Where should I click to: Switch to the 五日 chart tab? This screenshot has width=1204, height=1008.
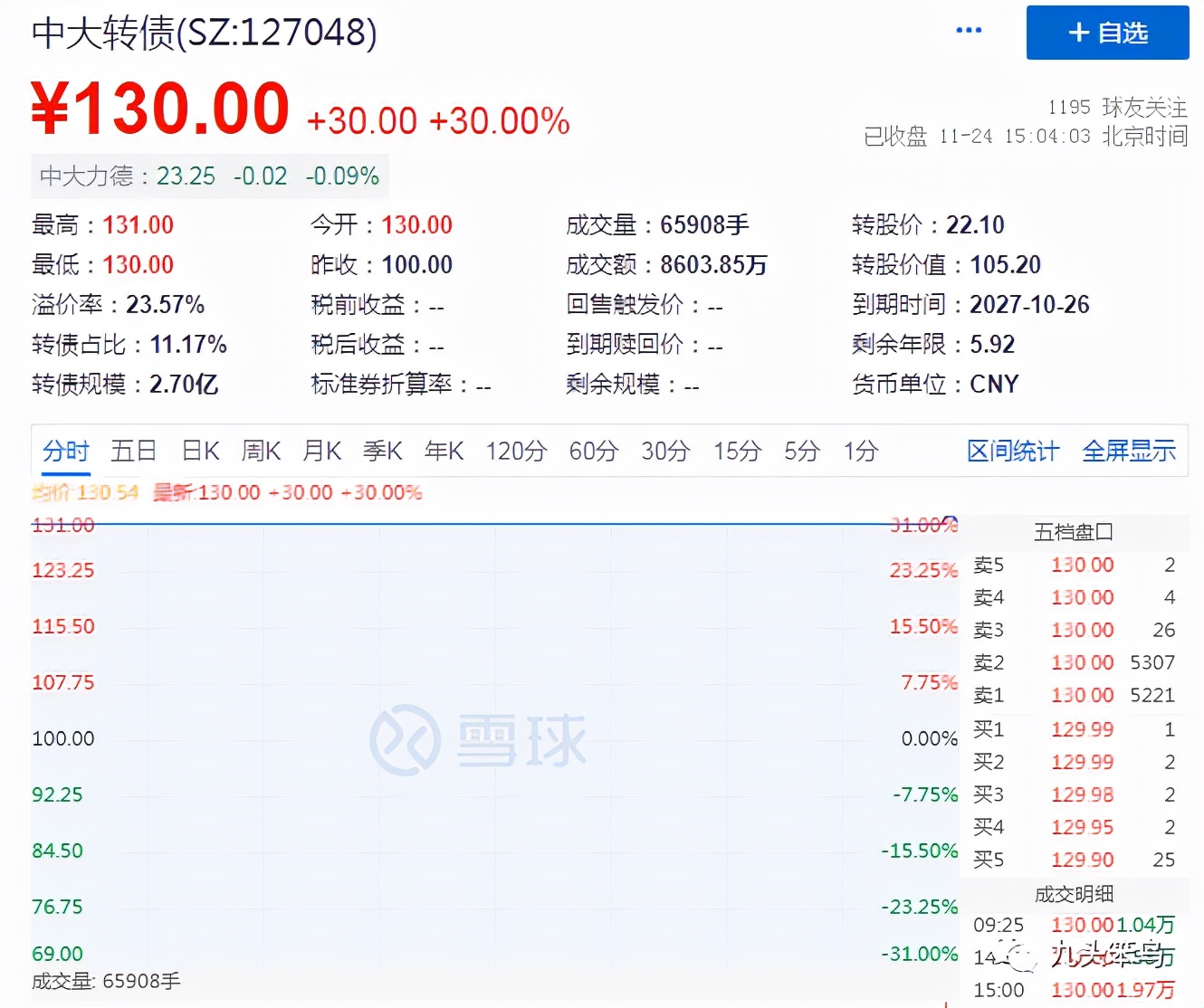[x=133, y=451]
